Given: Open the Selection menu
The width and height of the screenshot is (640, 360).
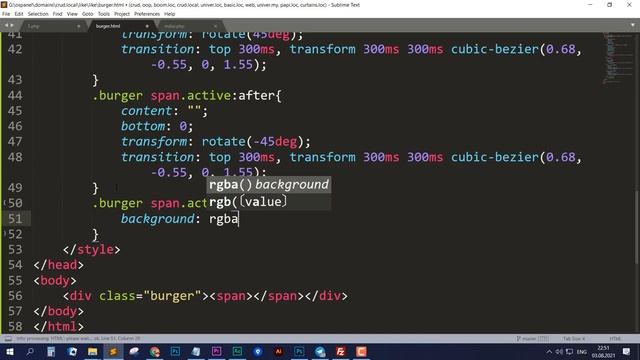Looking at the screenshot, I should click(38, 14).
